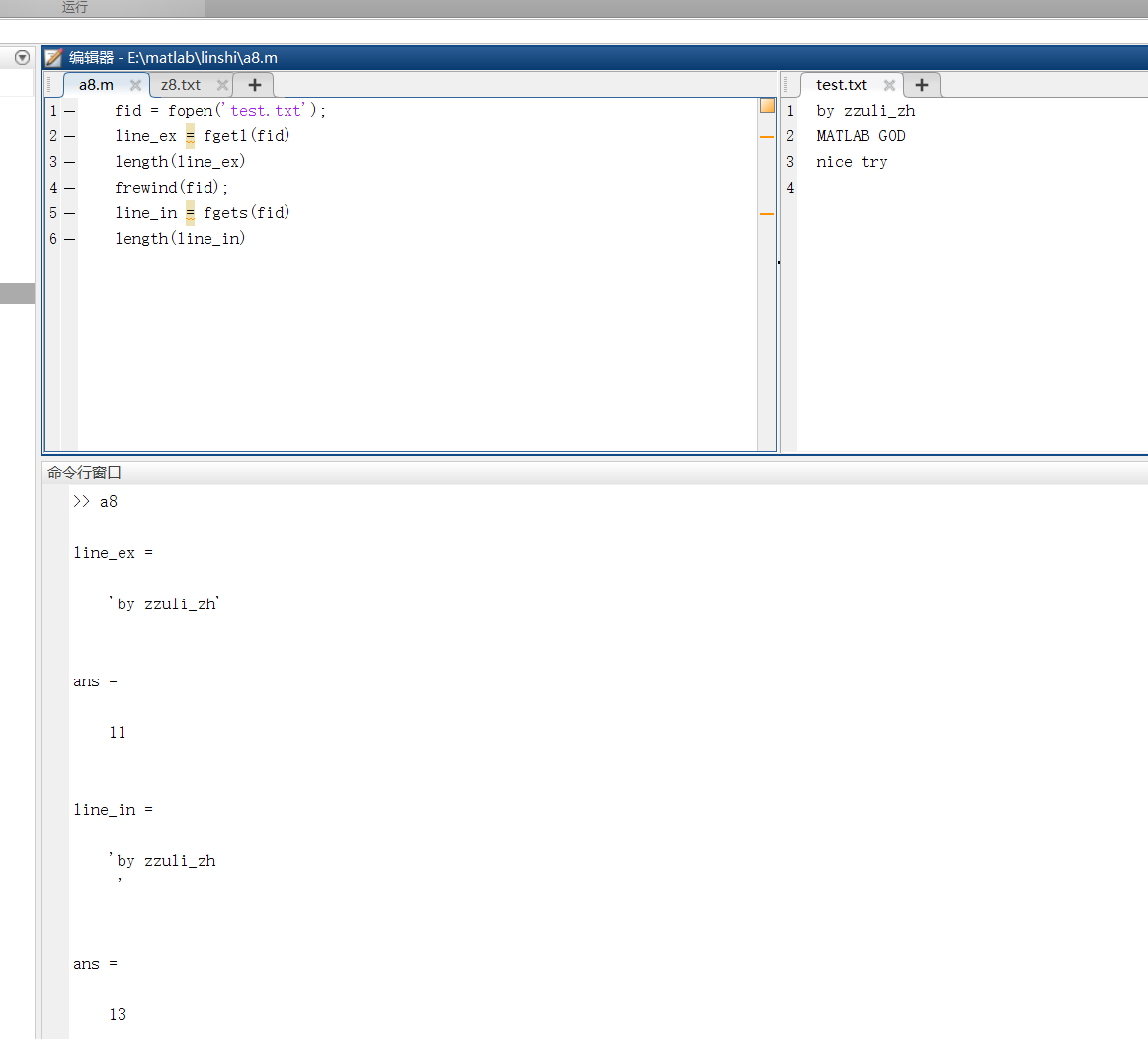Click the left tab-group drag handle
The width and height of the screenshot is (1148, 1039).
(49, 85)
